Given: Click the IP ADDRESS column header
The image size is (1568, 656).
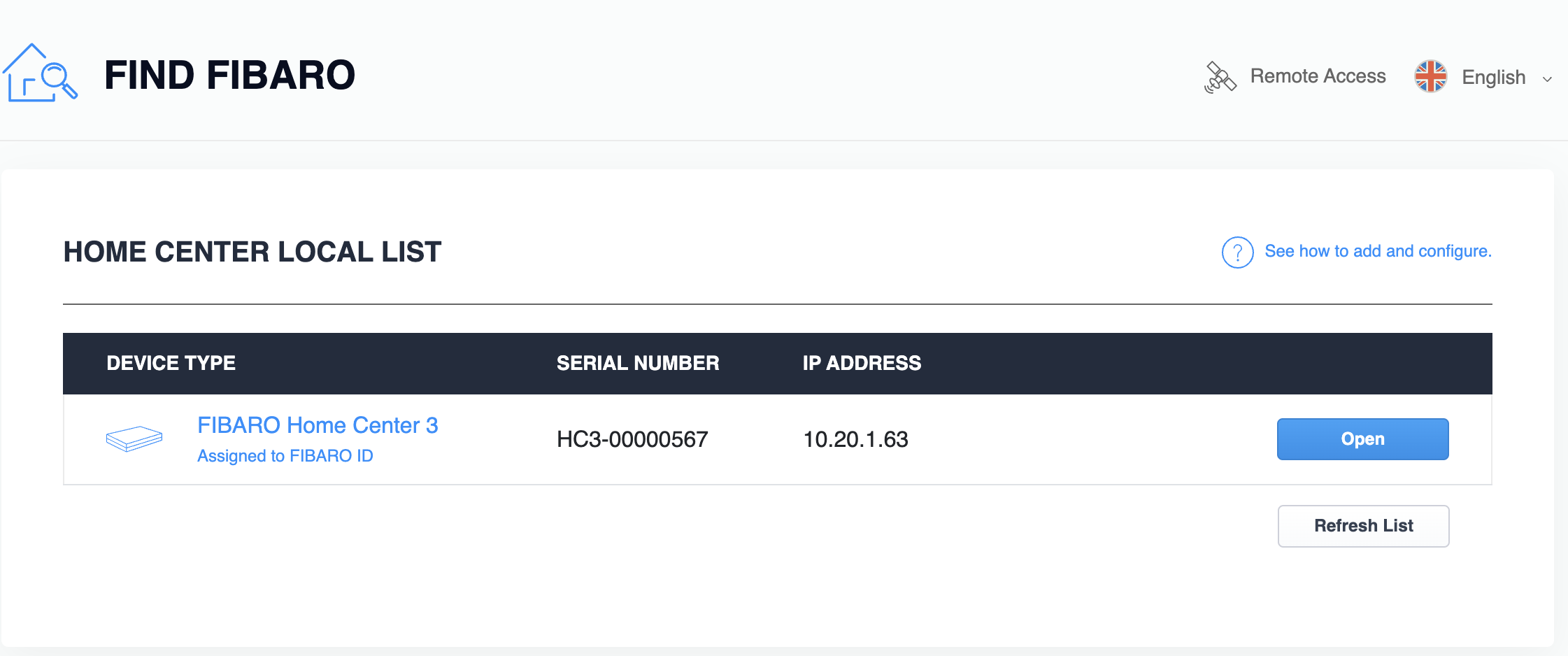Looking at the screenshot, I should click(862, 363).
